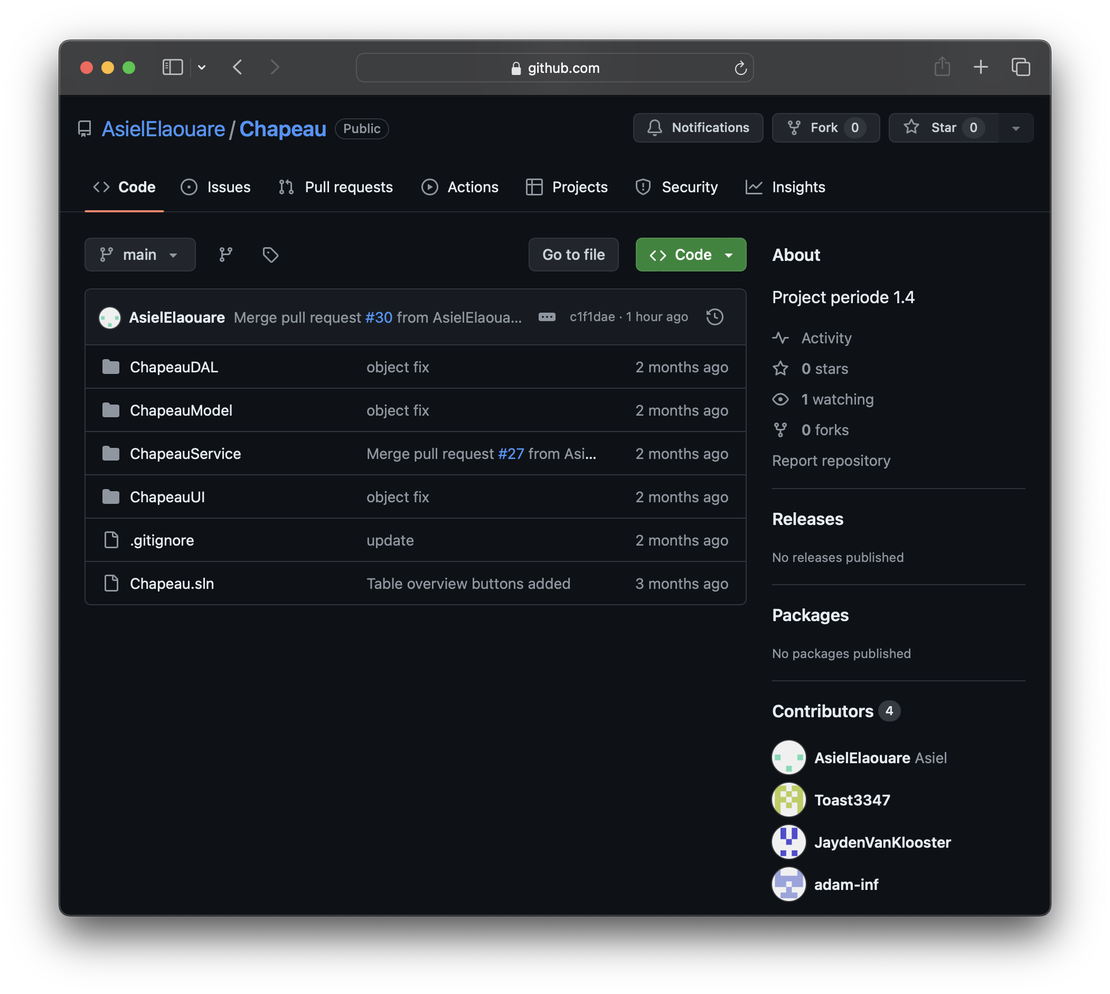Click the notifications bell icon

(x=654, y=127)
